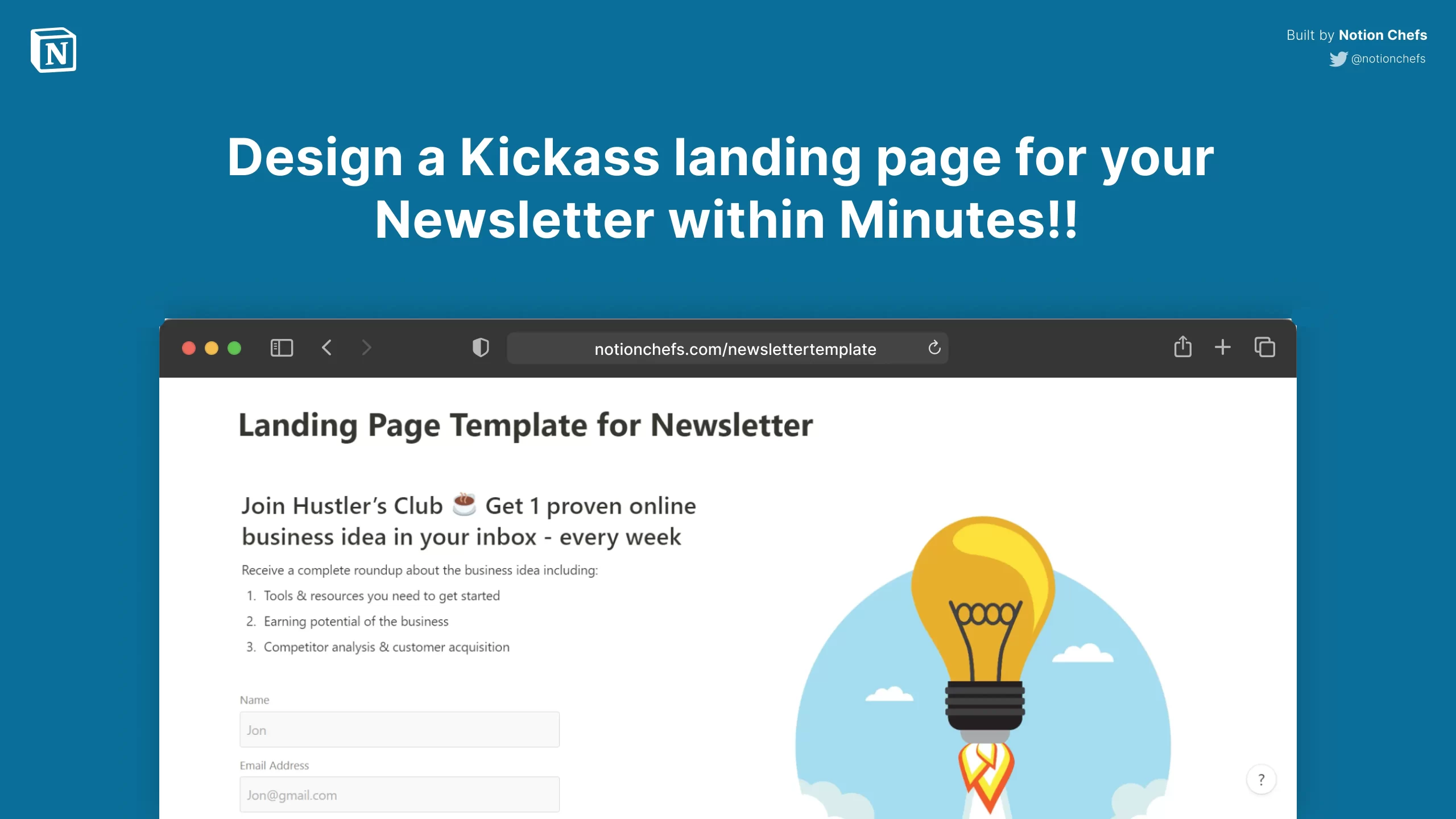Click the red traffic light browser button
1456x819 pixels.
(189, 348)
